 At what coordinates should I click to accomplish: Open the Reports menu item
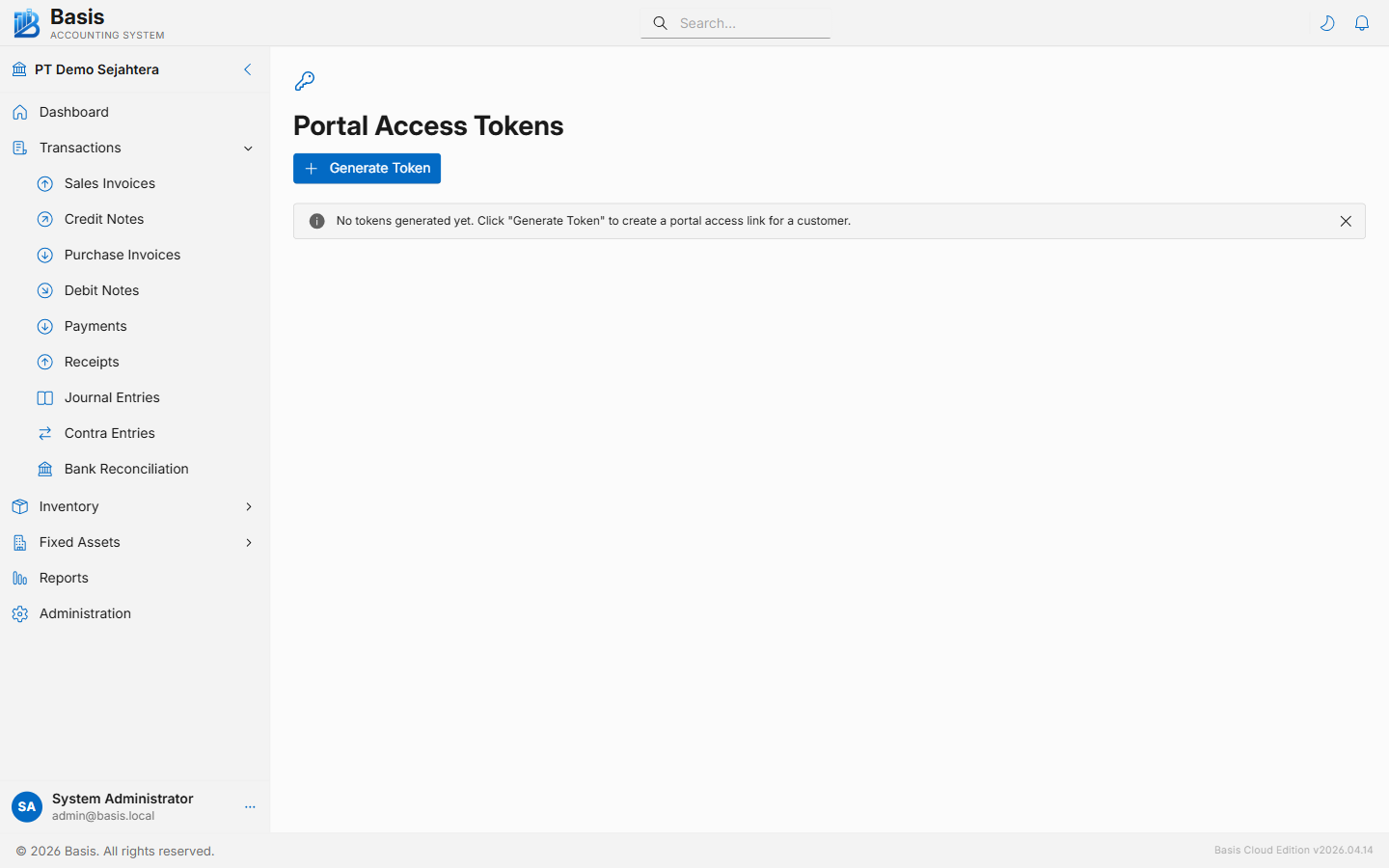(64, 578)
